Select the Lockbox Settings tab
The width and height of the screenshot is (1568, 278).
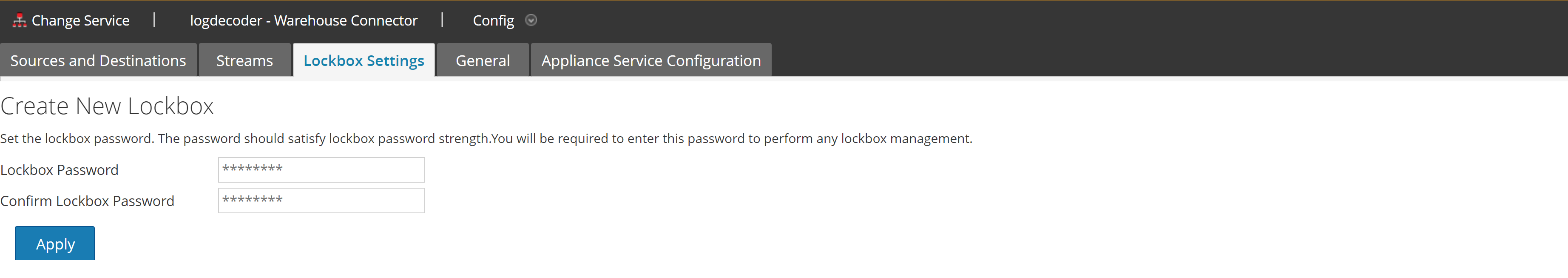(x=364, y=60)
